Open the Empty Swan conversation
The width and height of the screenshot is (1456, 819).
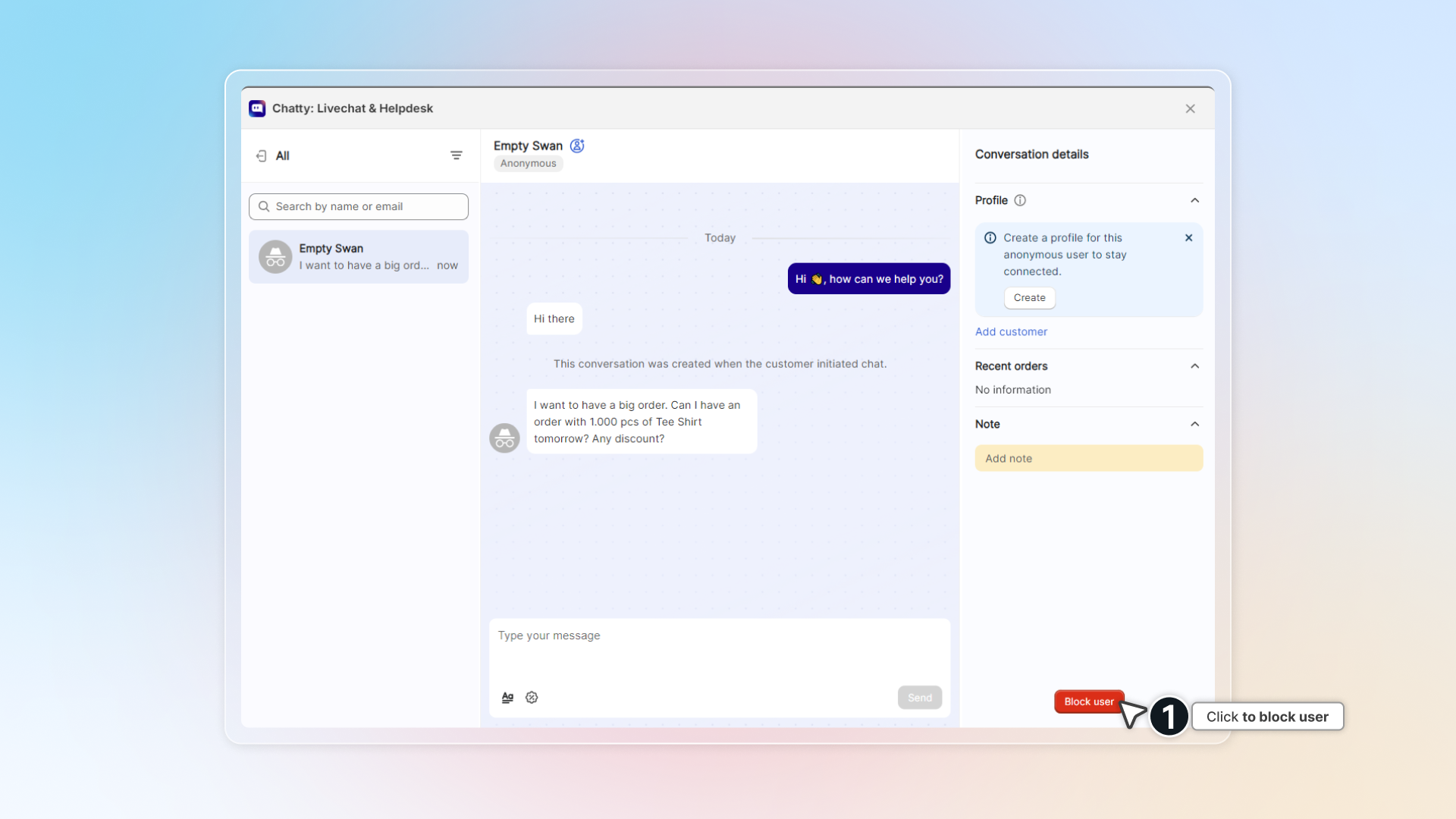point(359,257)
